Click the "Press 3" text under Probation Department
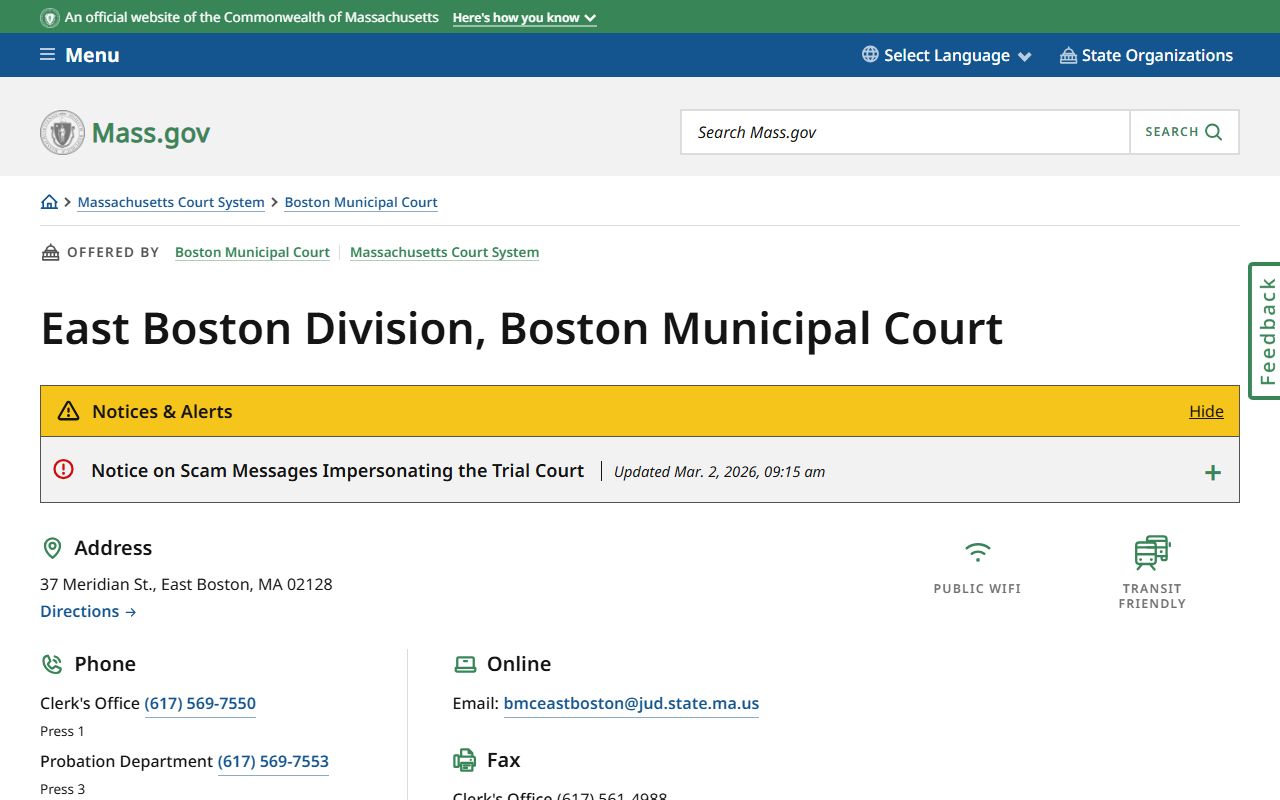1280x800 pixels. tap(62, 789)
